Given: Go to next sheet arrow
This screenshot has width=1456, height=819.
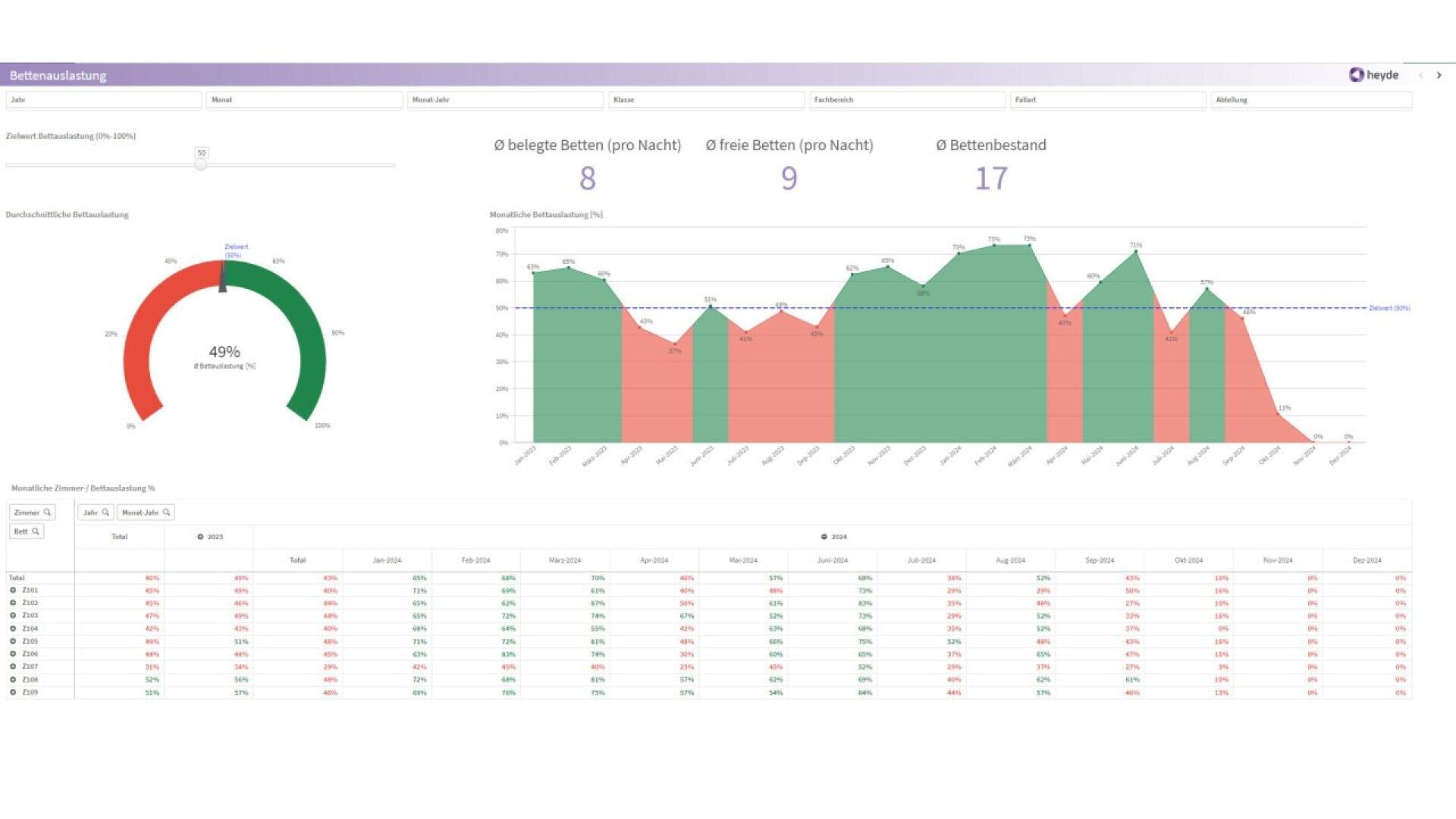Looking at the screenshot, I should tap(1439, 75).
